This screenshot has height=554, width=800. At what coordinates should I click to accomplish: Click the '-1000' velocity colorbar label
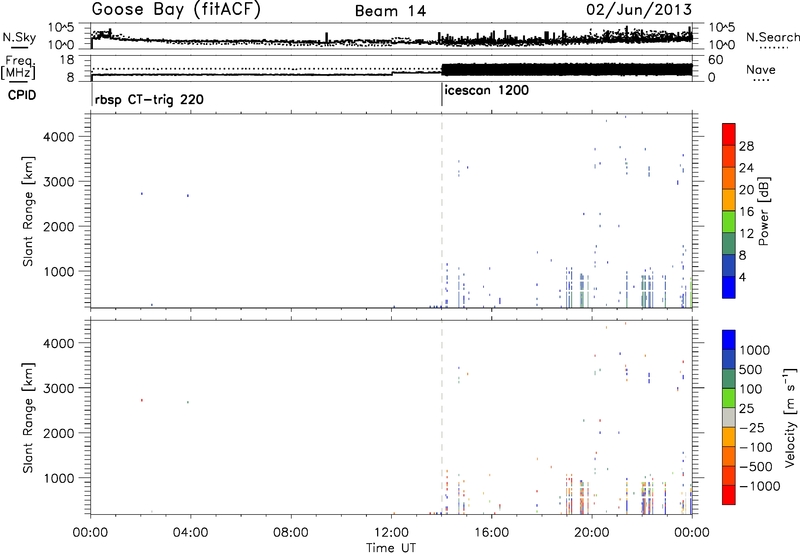[760, 486]
